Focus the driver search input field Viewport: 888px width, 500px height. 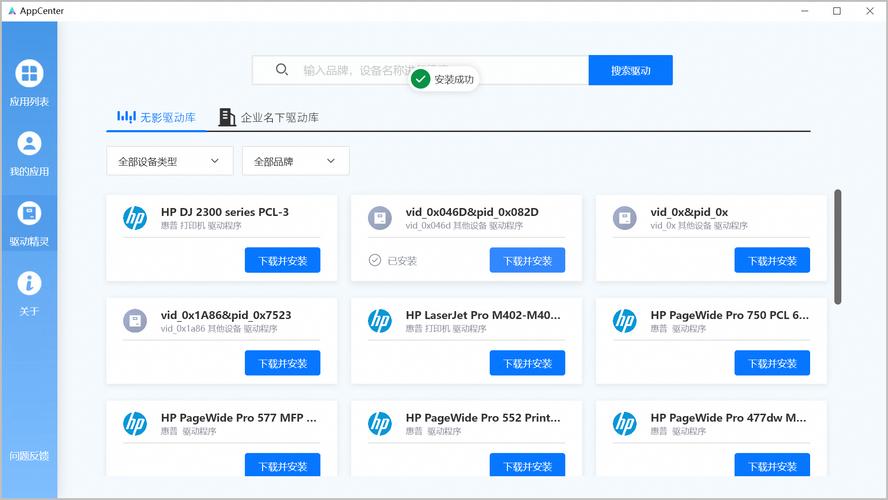(420, 70)
